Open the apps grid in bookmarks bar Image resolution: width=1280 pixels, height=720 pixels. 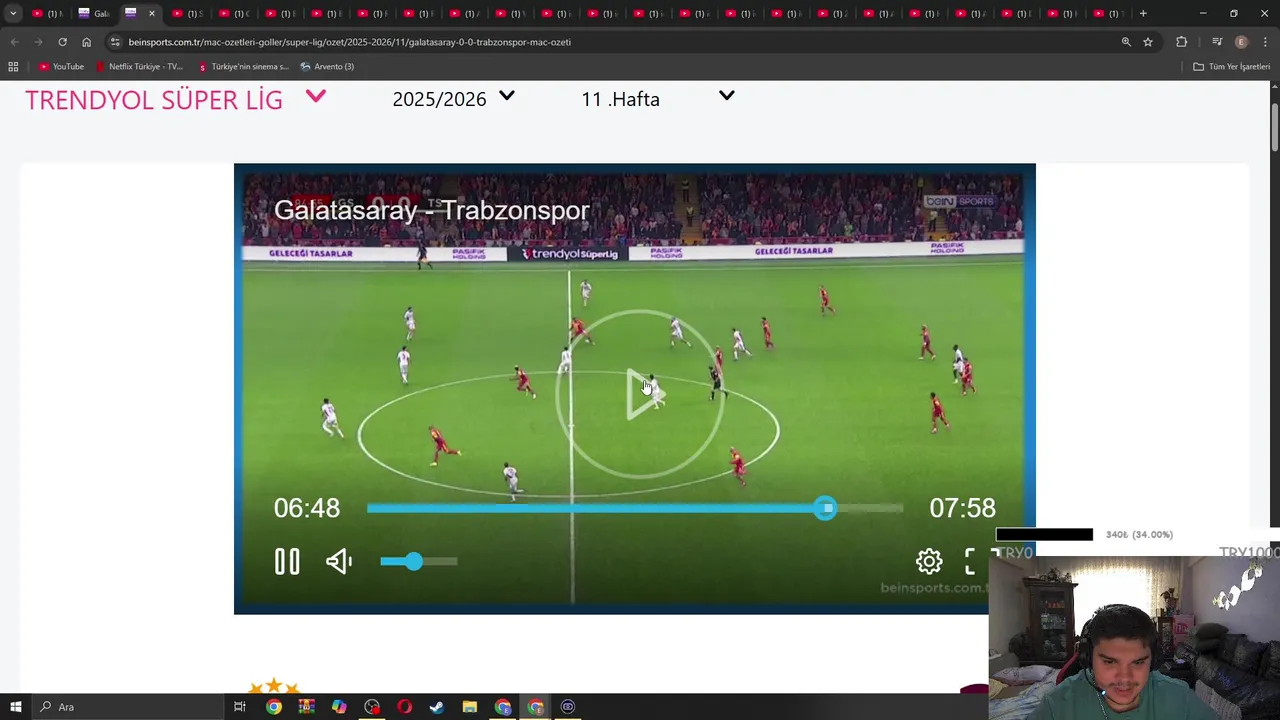point(13,66)
